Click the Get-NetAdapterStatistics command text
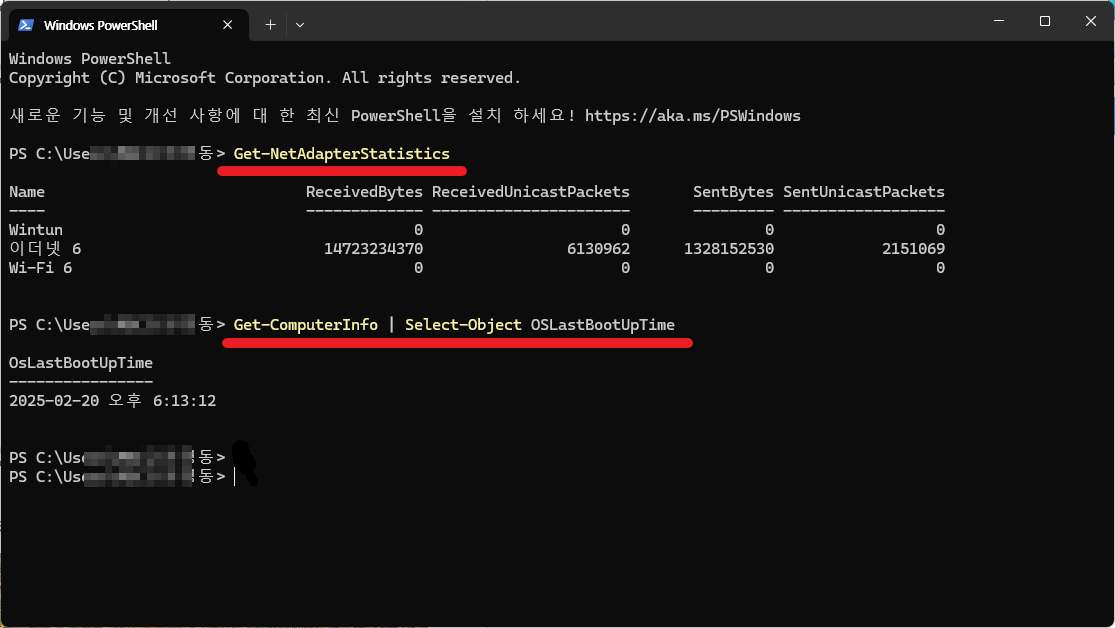This screenshot has width=1115, height=628. pyautogui.click(x=341, y=154)
